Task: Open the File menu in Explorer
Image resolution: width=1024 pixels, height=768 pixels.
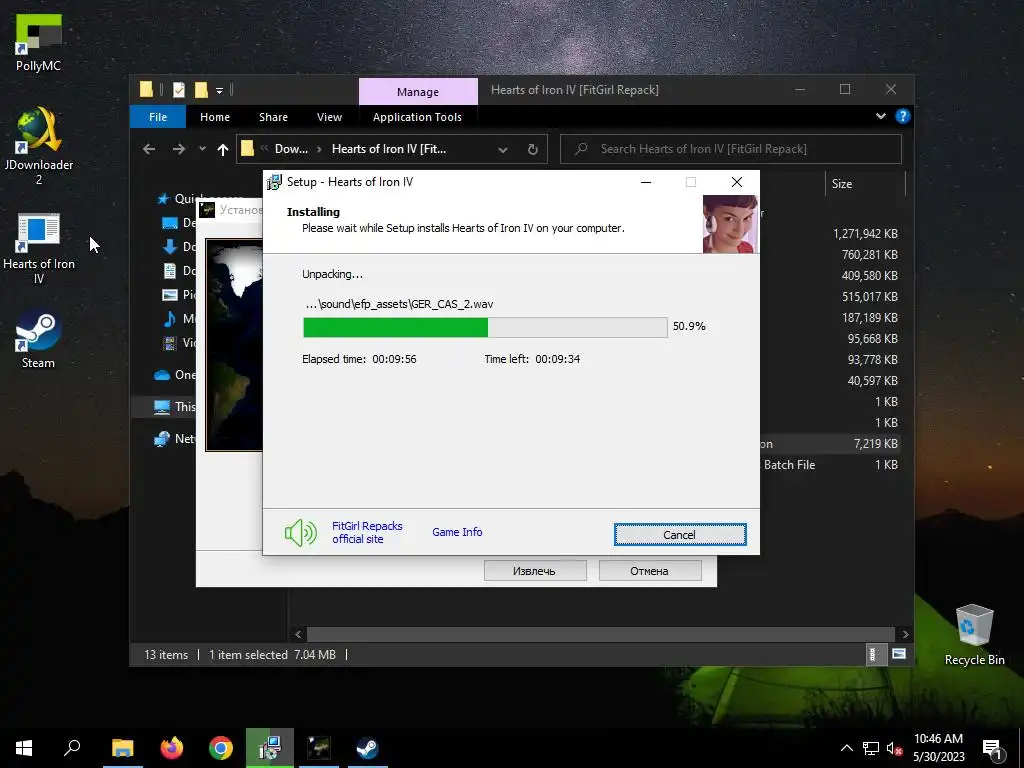Action: tap(158, 117)
